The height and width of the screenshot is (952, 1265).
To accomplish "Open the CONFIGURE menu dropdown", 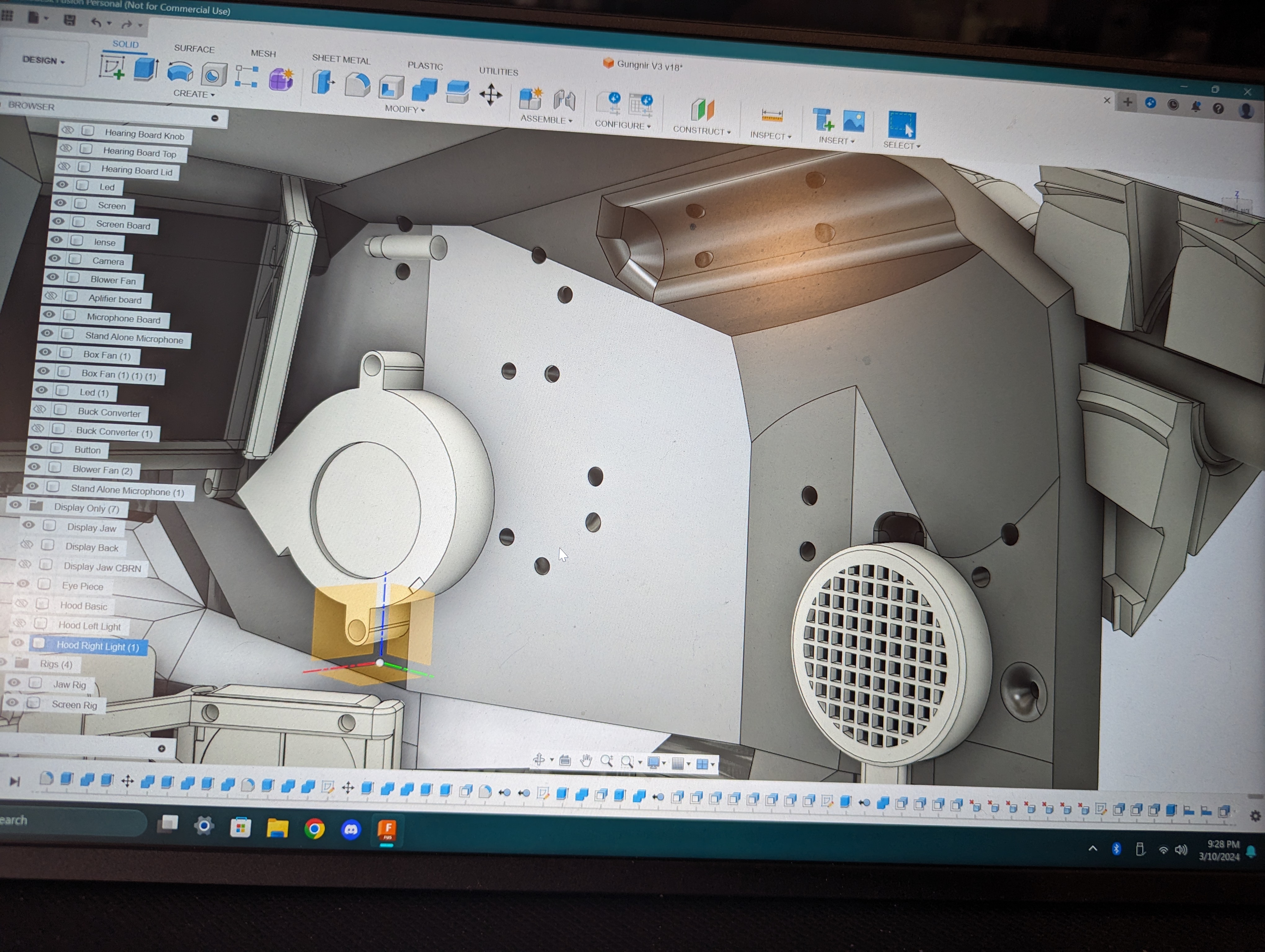I will pos(623,125).
